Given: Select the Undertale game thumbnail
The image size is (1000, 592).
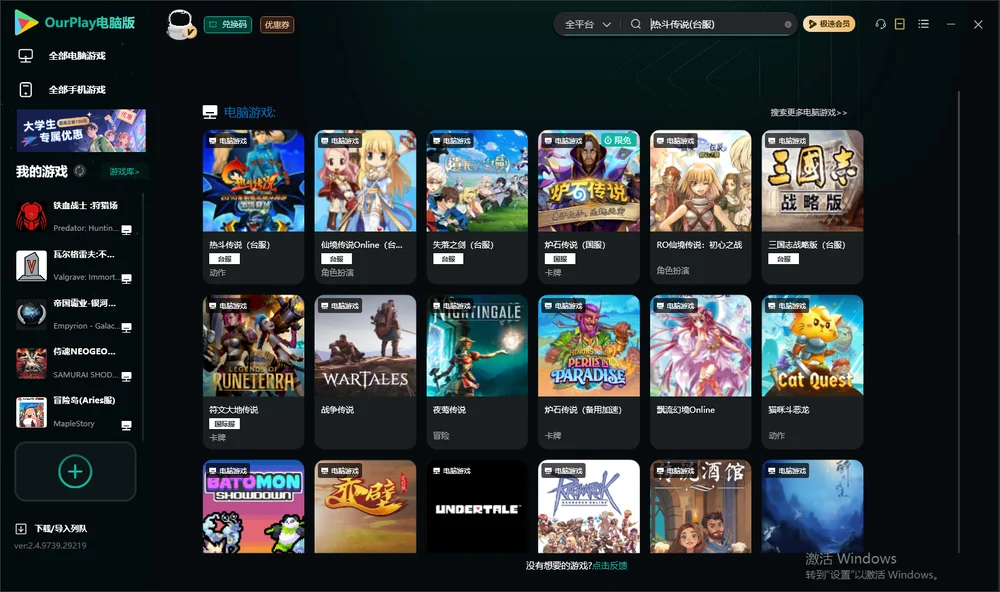Looking at the screenshot, I should pos(477,507).
